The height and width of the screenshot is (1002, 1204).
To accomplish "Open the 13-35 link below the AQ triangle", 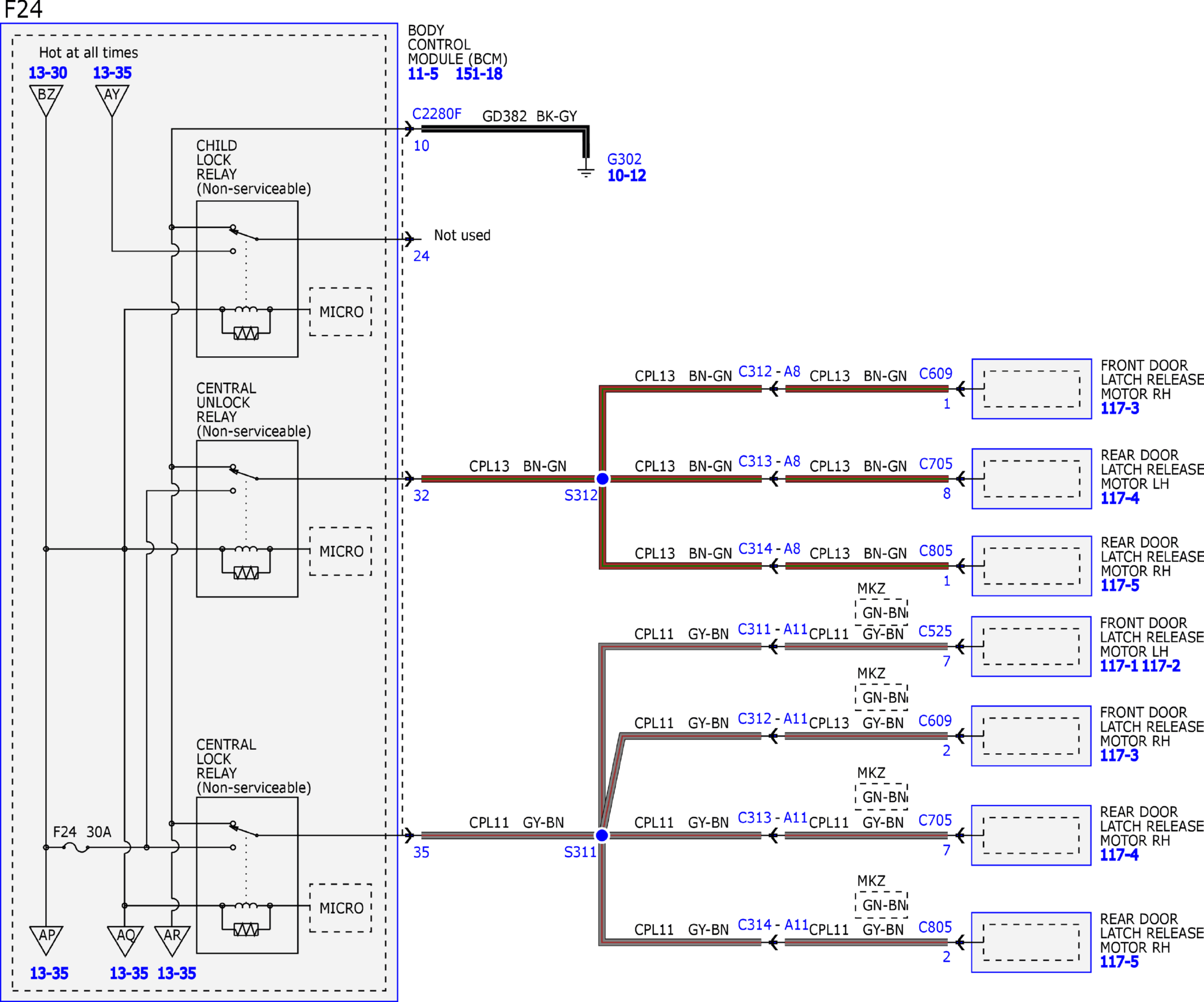I will click(128, 973).
